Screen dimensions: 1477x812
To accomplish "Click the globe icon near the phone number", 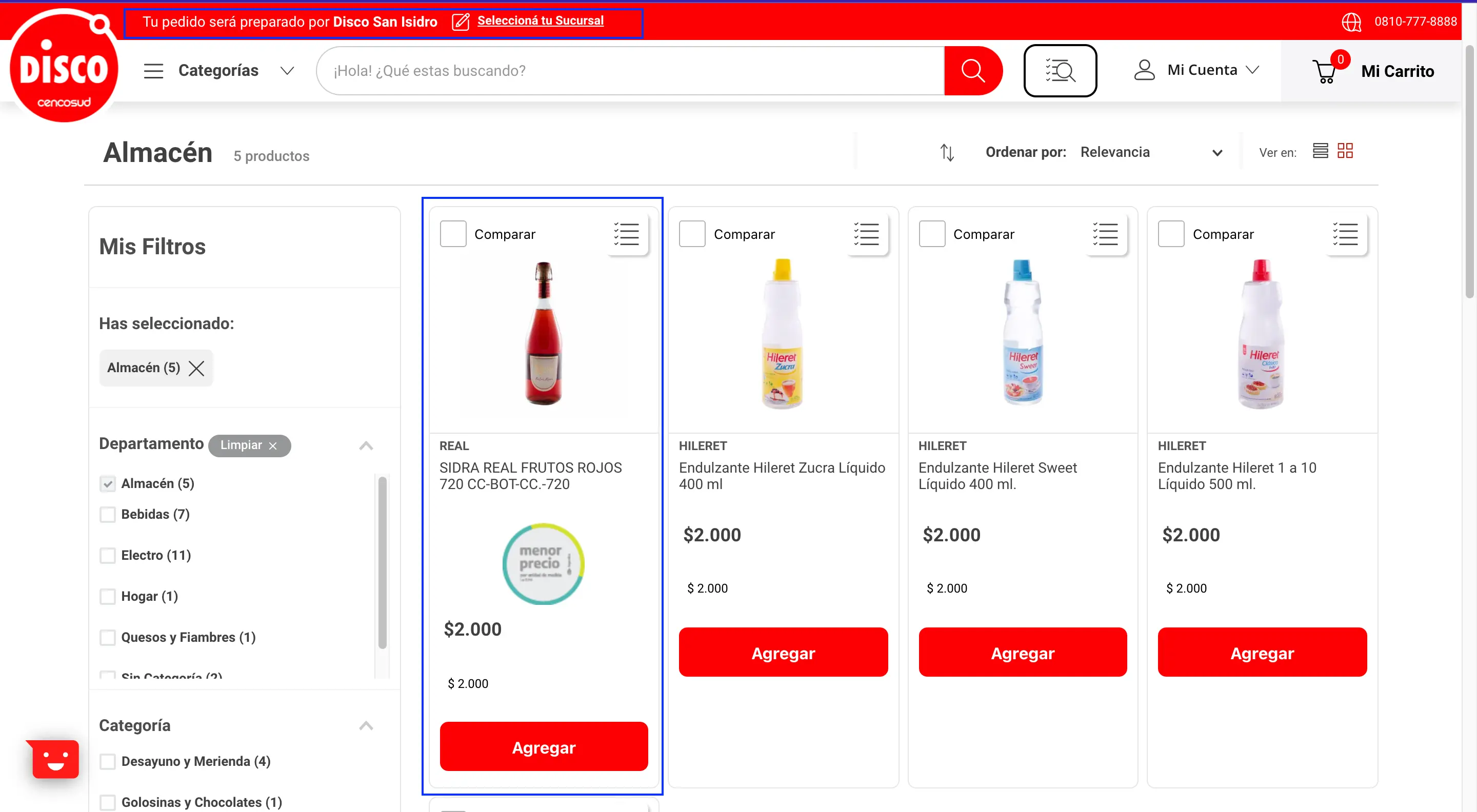I will (x=1351, y=21).
